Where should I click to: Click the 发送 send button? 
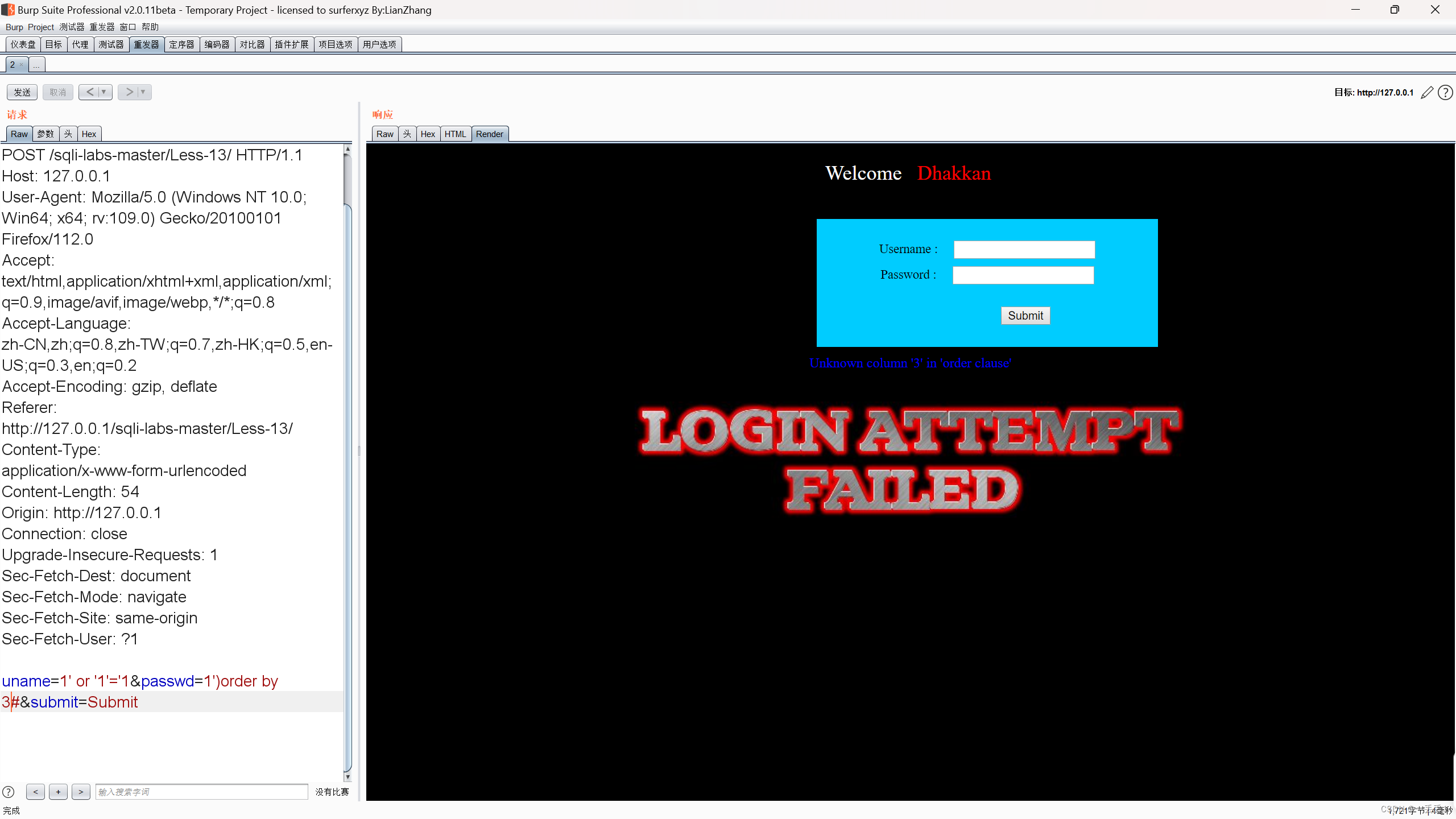(22, 92)
